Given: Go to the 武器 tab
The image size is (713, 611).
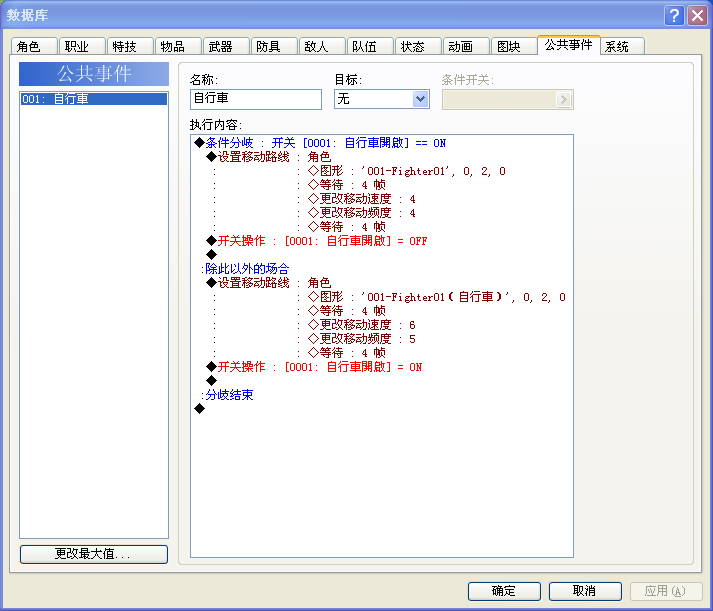Looking at the screenshot, I should [x=226, y=46].
